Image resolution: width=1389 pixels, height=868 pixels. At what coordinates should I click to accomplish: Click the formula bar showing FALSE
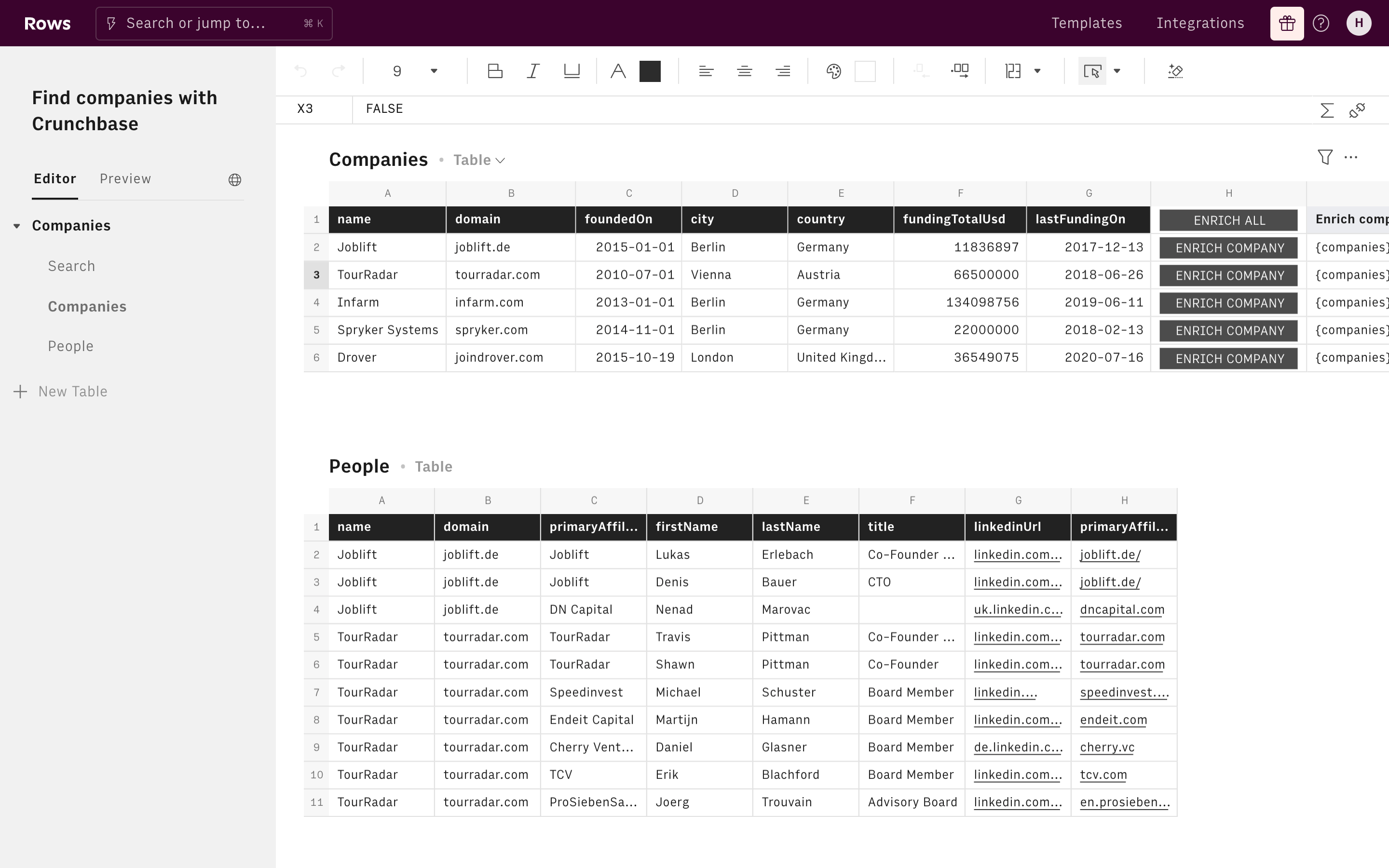pyautogui.click(x=832, y=109)
